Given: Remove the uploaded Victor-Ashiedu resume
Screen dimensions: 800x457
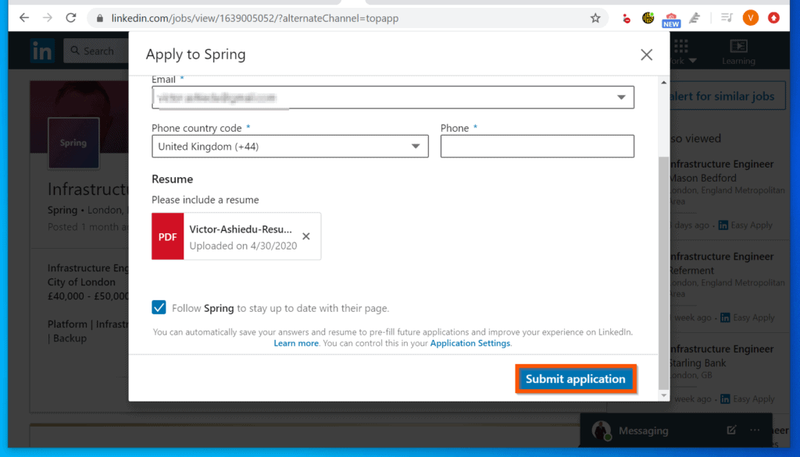Looking at the screenshot, I should (x=306, y=236).
